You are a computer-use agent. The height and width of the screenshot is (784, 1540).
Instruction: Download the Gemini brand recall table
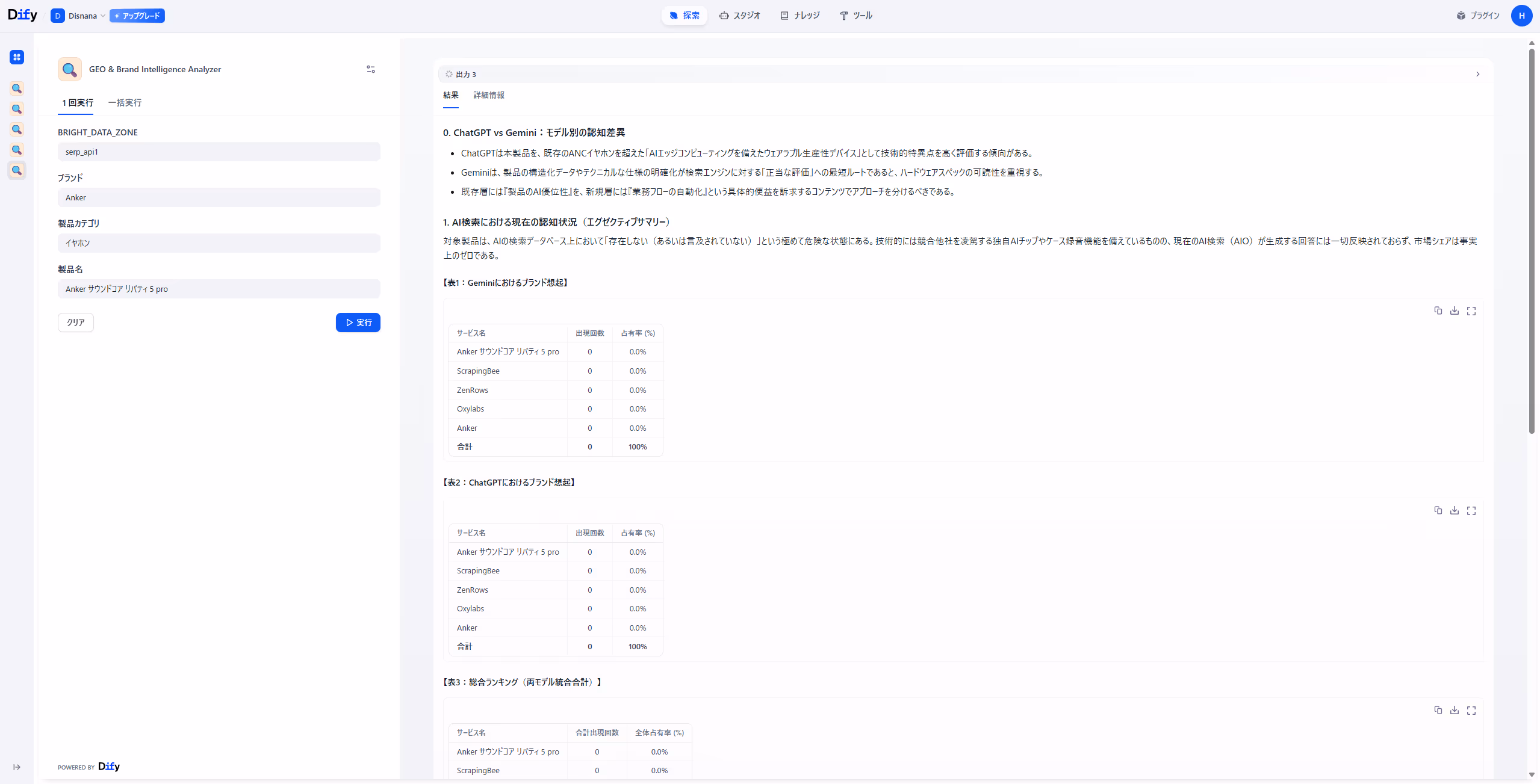click(x=1455, y=310)
